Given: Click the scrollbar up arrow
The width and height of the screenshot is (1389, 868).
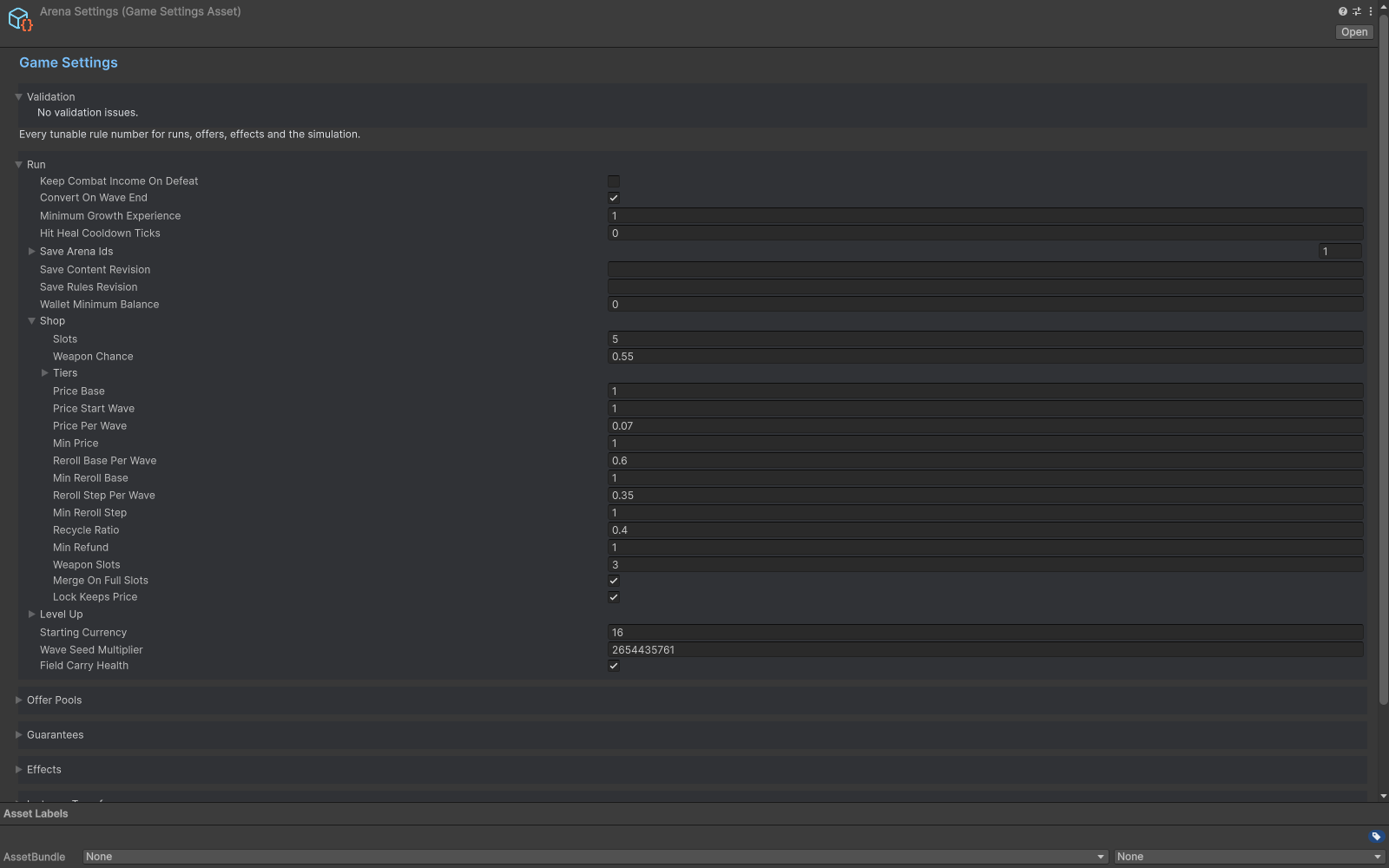Looking at the screenshot, I should (1384, 7).
